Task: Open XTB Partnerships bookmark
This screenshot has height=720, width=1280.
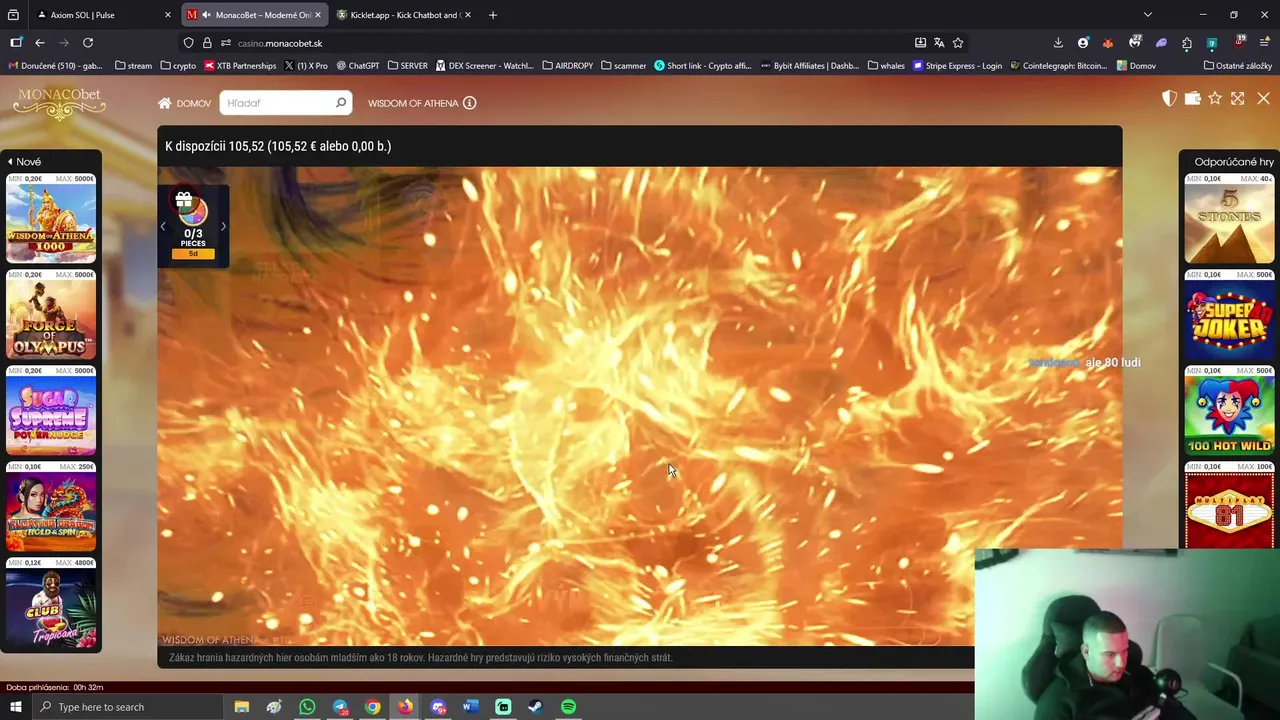Action: (240, 66)
